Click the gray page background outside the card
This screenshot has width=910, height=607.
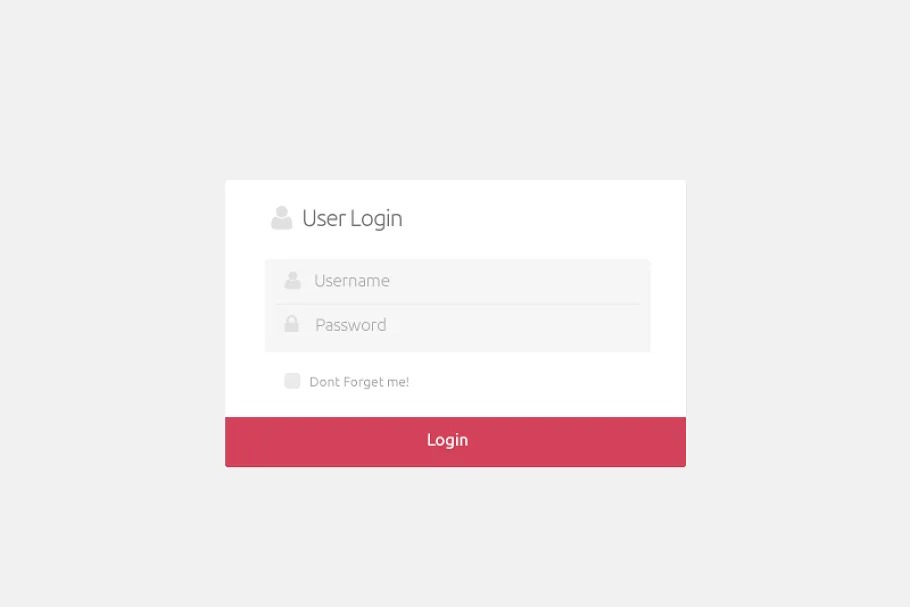[x=116, y=290]
